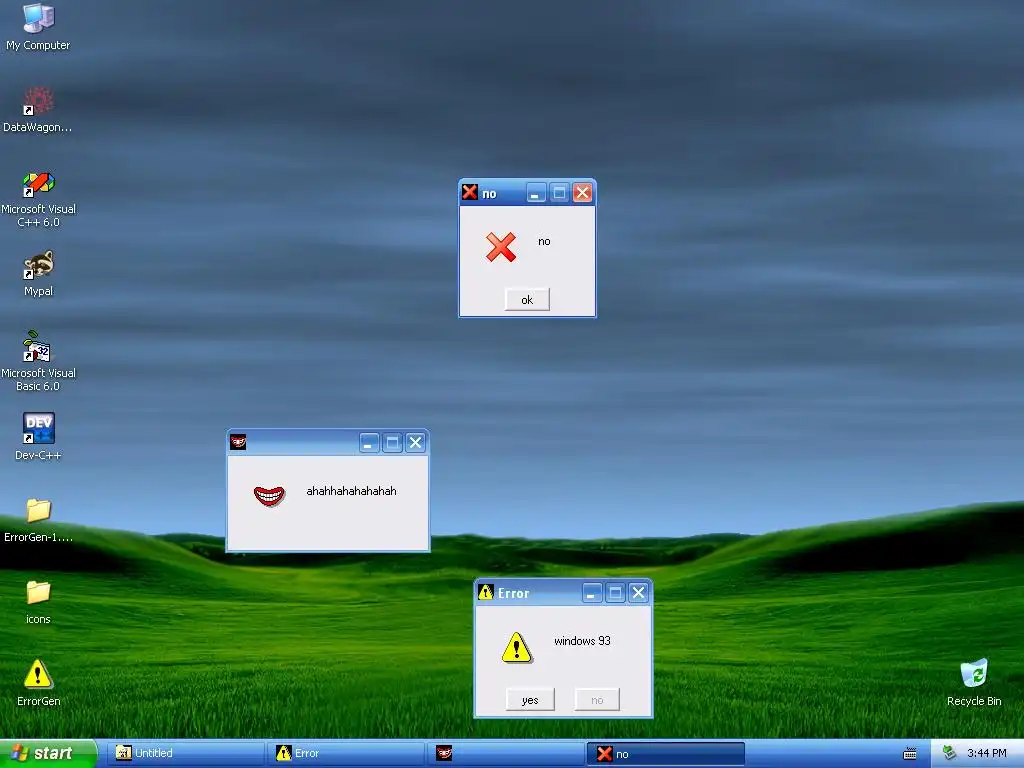The width and height of the screenshot is (1024, 768).
Task: Click the no window title text
Action: click(489, 194)
